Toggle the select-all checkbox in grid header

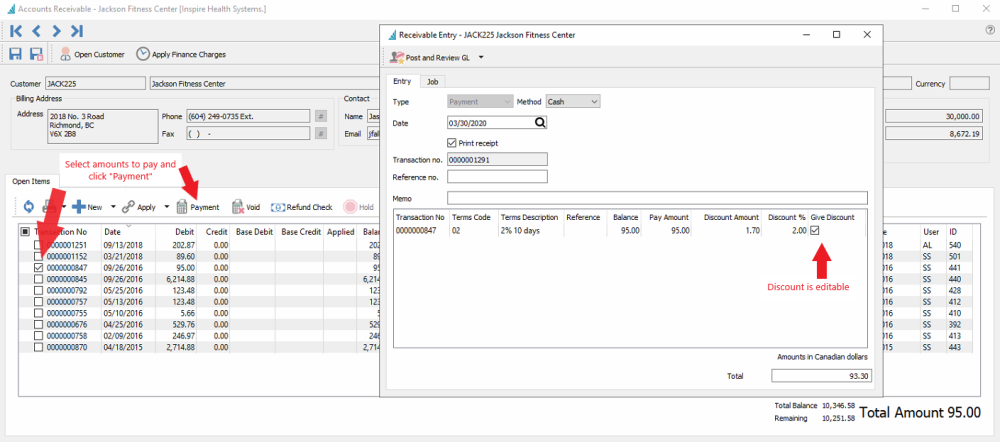(x=26, y=232)
